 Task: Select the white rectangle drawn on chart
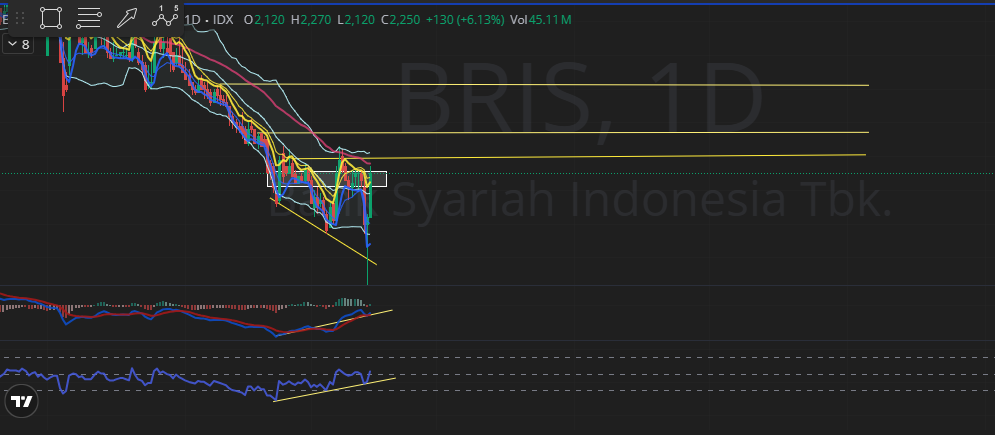coord(326,179)
